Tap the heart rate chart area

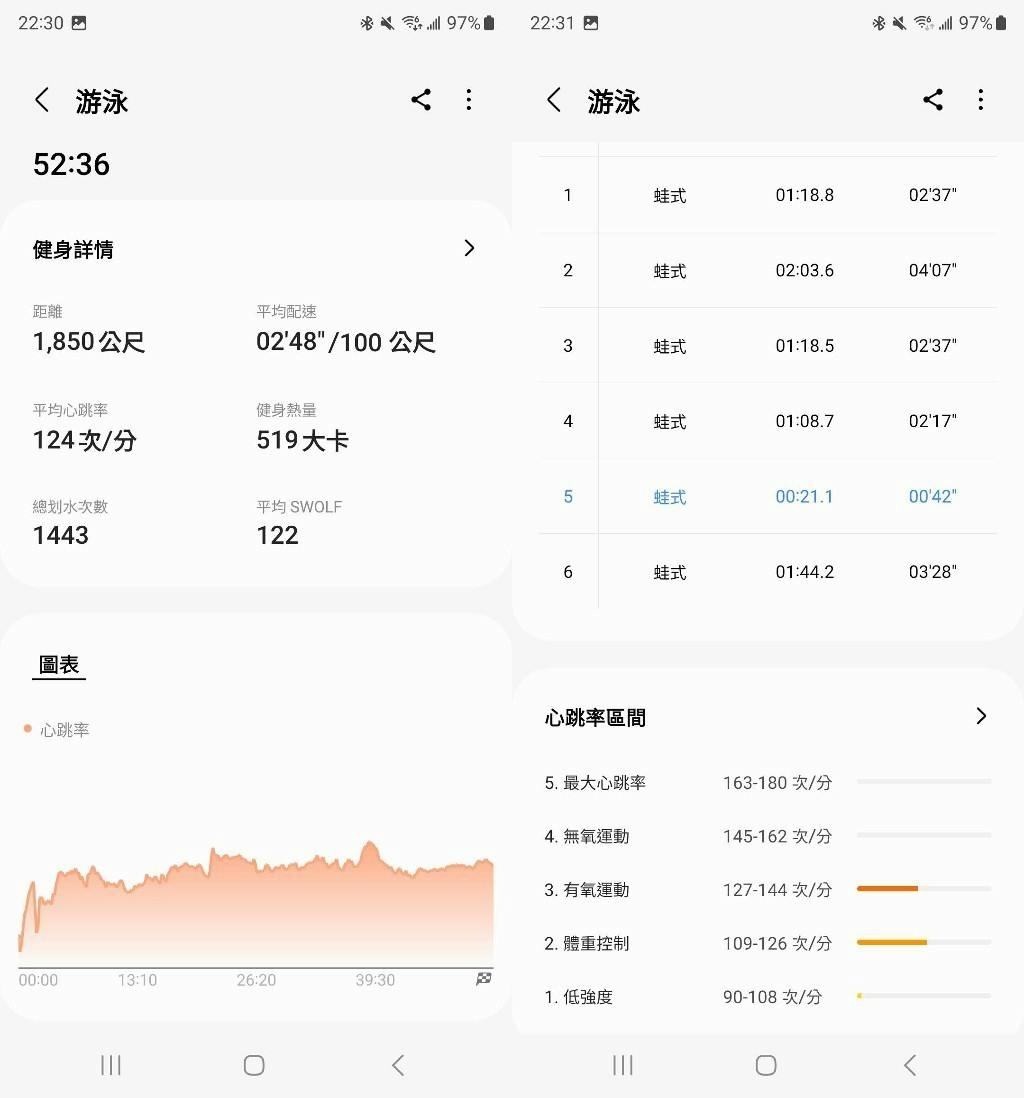pos(256,903)
